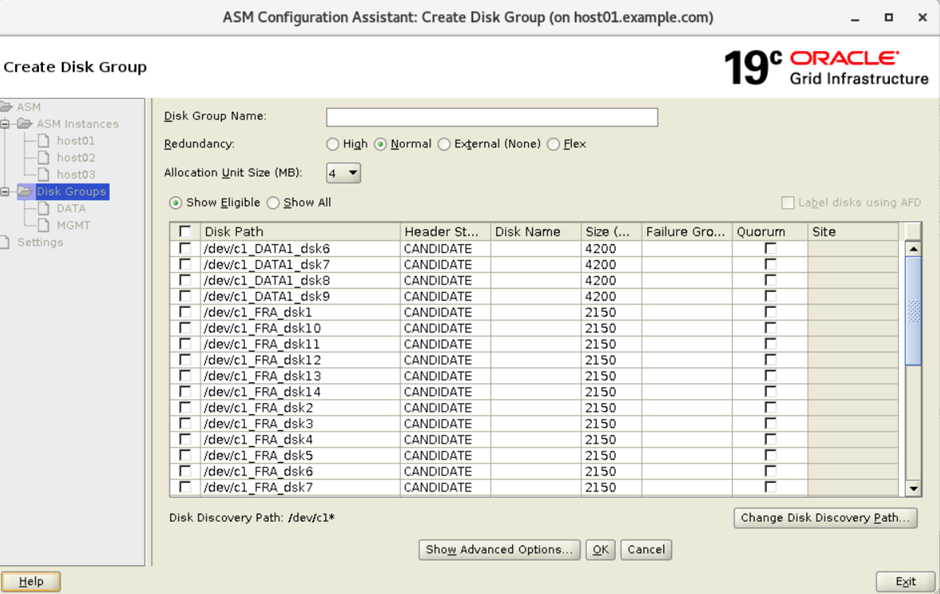Click the Cancel button
The image size is (940, 594).
click(x=646, y=550)
